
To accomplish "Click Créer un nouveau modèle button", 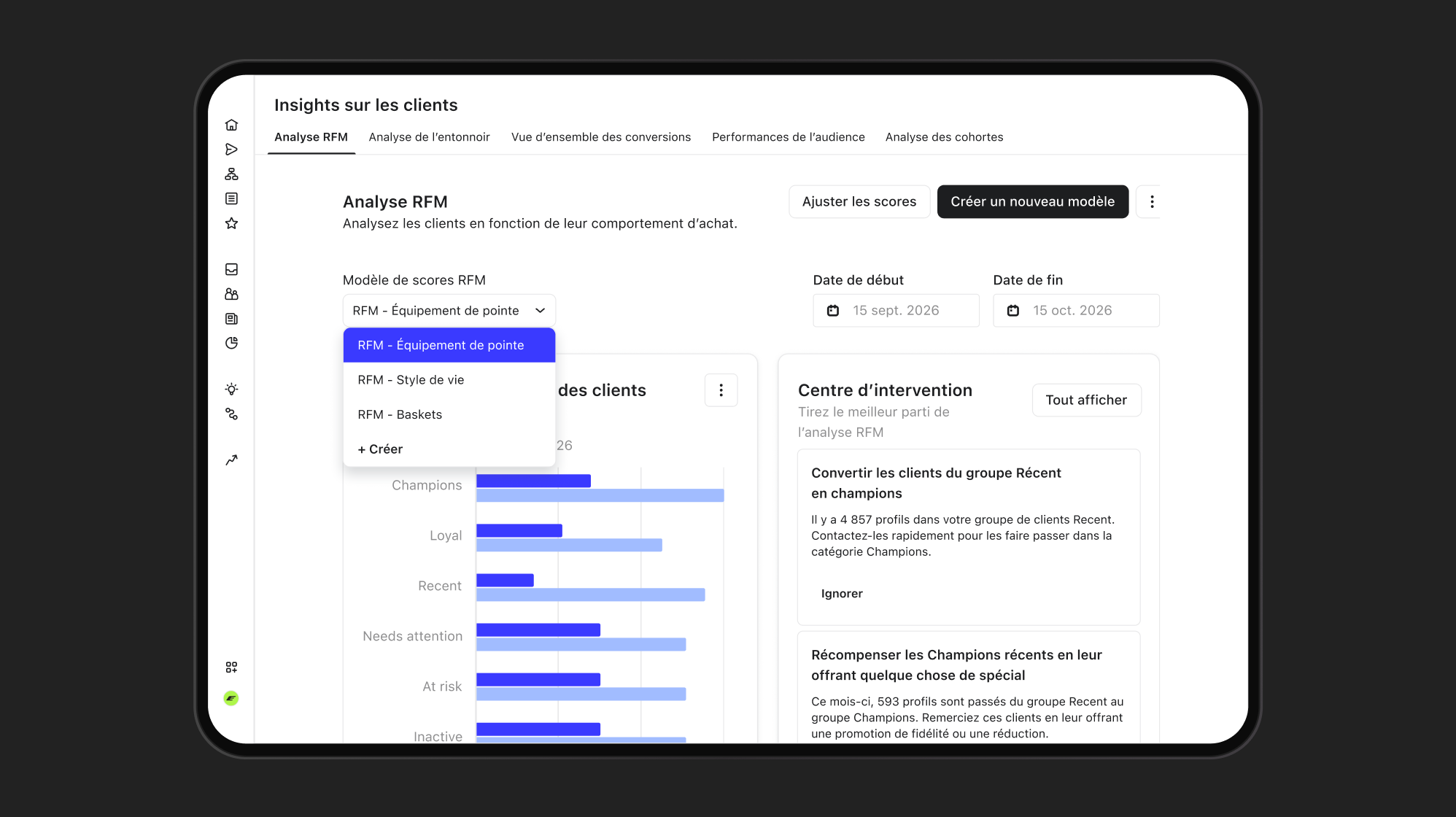I will [x=1032, y=202].
